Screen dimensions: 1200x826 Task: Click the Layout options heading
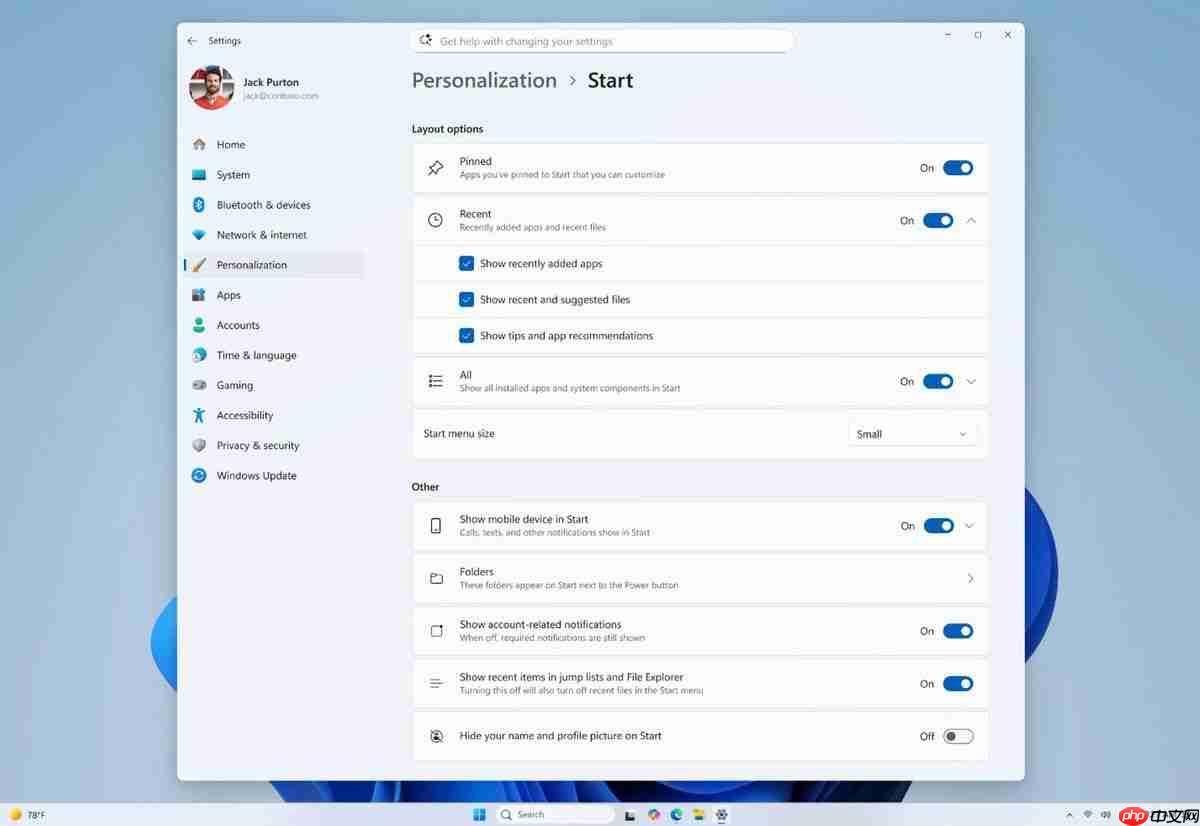point(447,129)
